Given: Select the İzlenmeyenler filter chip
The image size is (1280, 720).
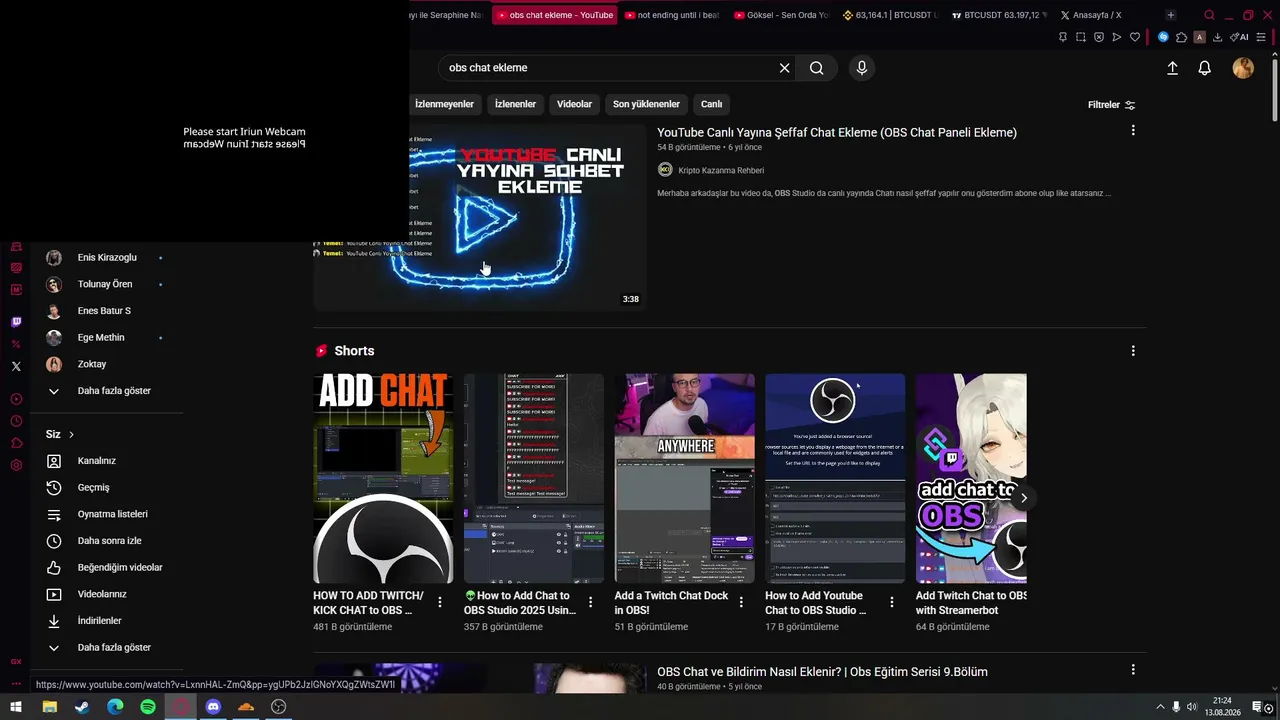Looking at the screenshot, I should click(445, 104).
